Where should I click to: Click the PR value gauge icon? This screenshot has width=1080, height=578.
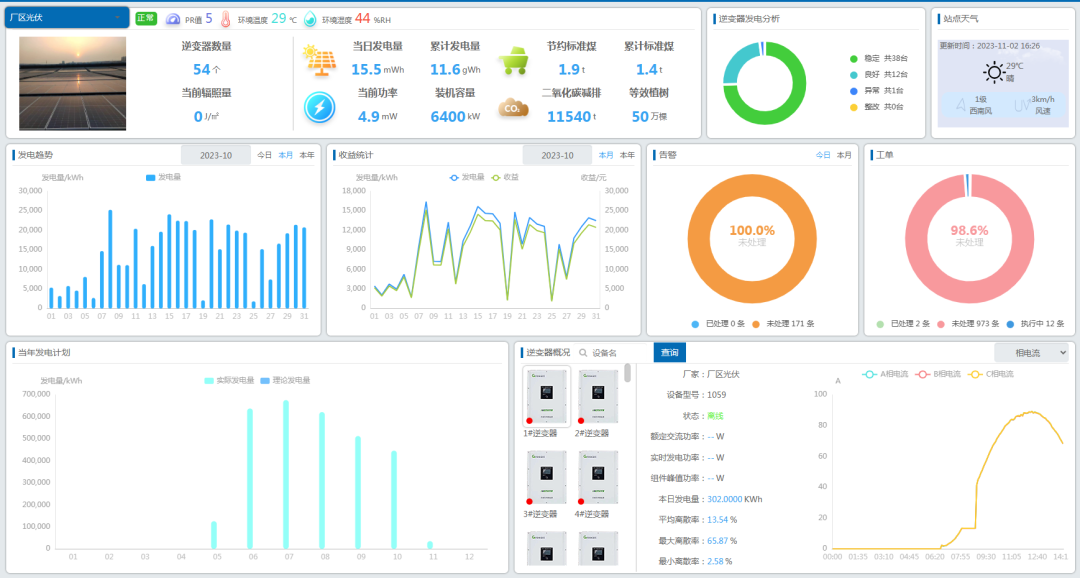[173, 19]
